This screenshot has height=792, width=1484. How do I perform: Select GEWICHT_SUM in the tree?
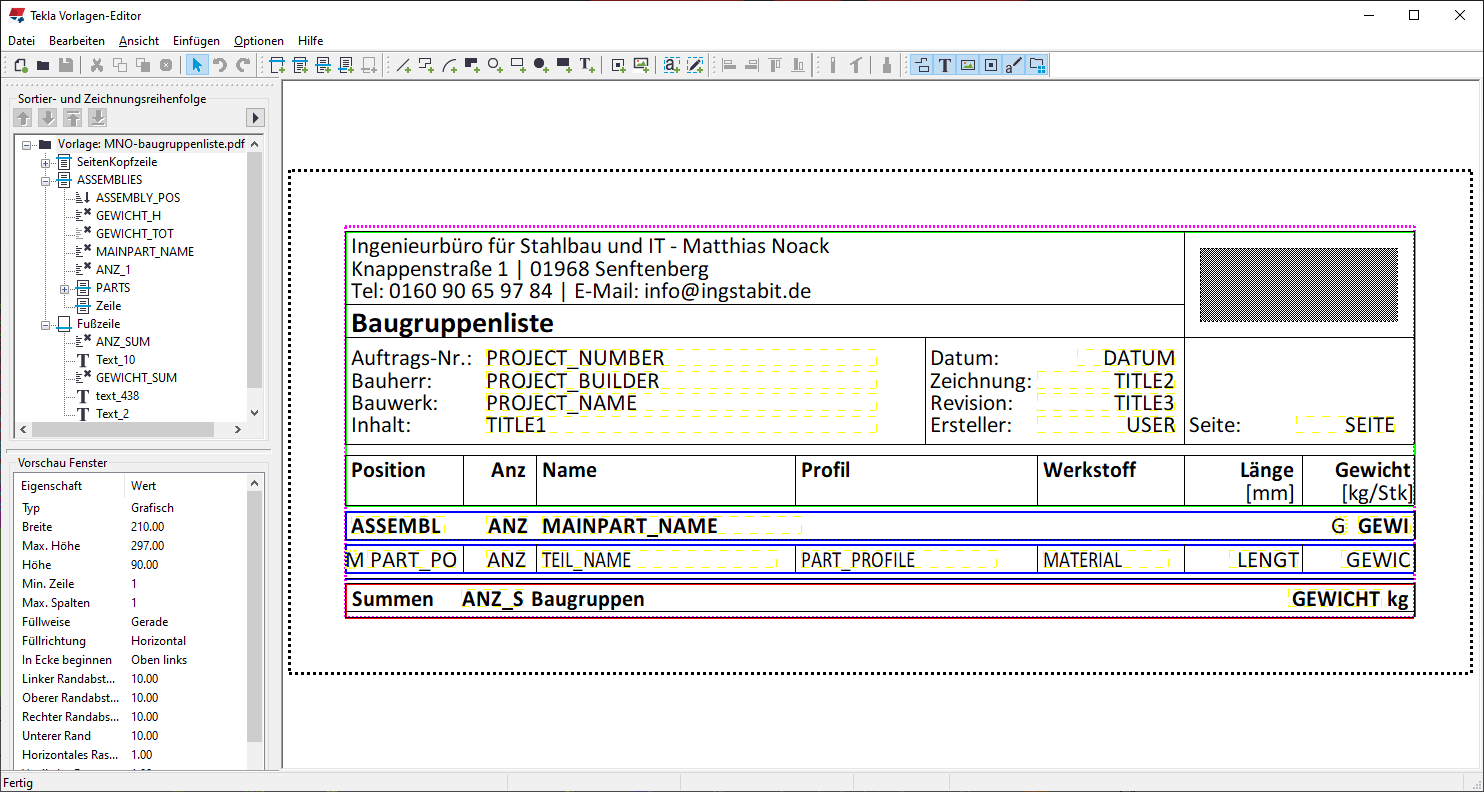pyautogui.click(x=136, y=378)
